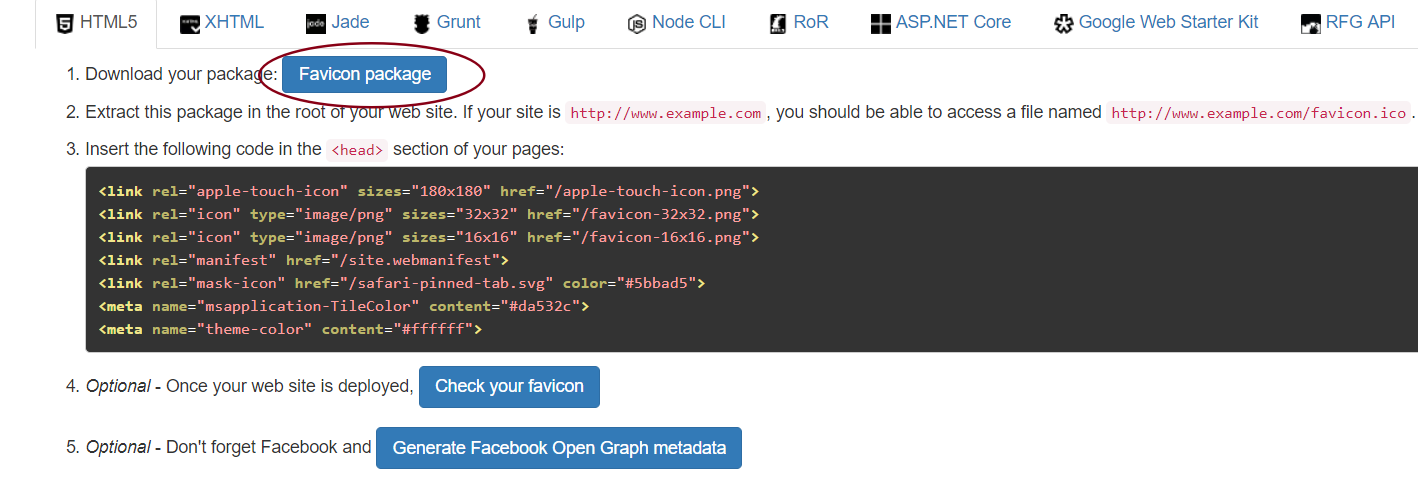1418x497 pixels.
Task: Click the XHTML tab icon
Action: [190, 24]
